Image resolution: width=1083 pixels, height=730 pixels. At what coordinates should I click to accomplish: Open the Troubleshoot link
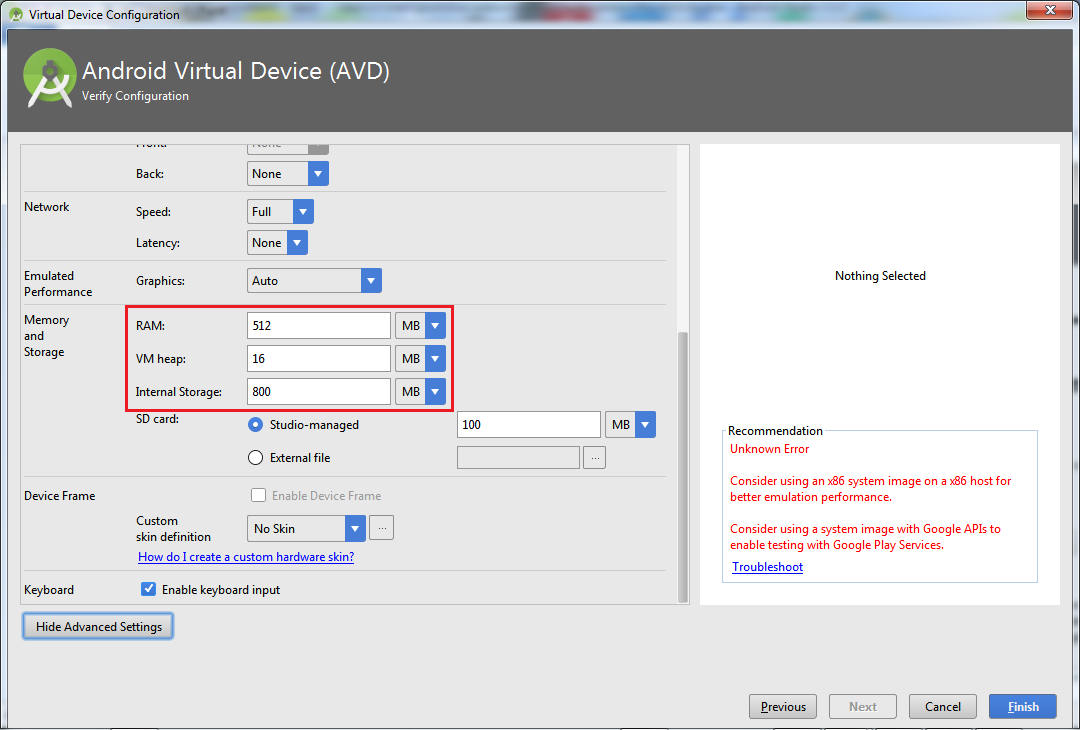[x=767, y=567]
